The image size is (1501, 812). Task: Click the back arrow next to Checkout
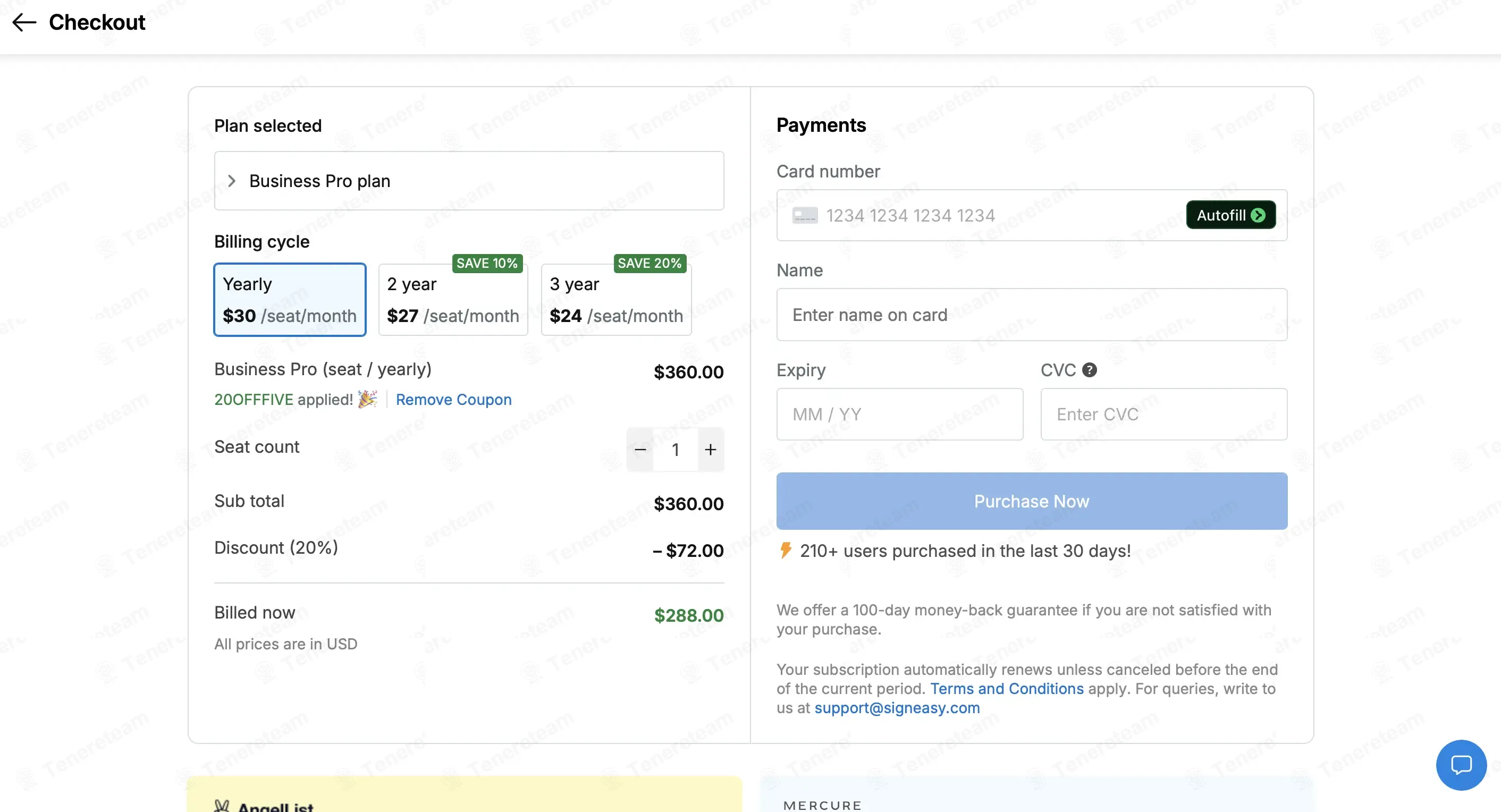click(24, 22)
